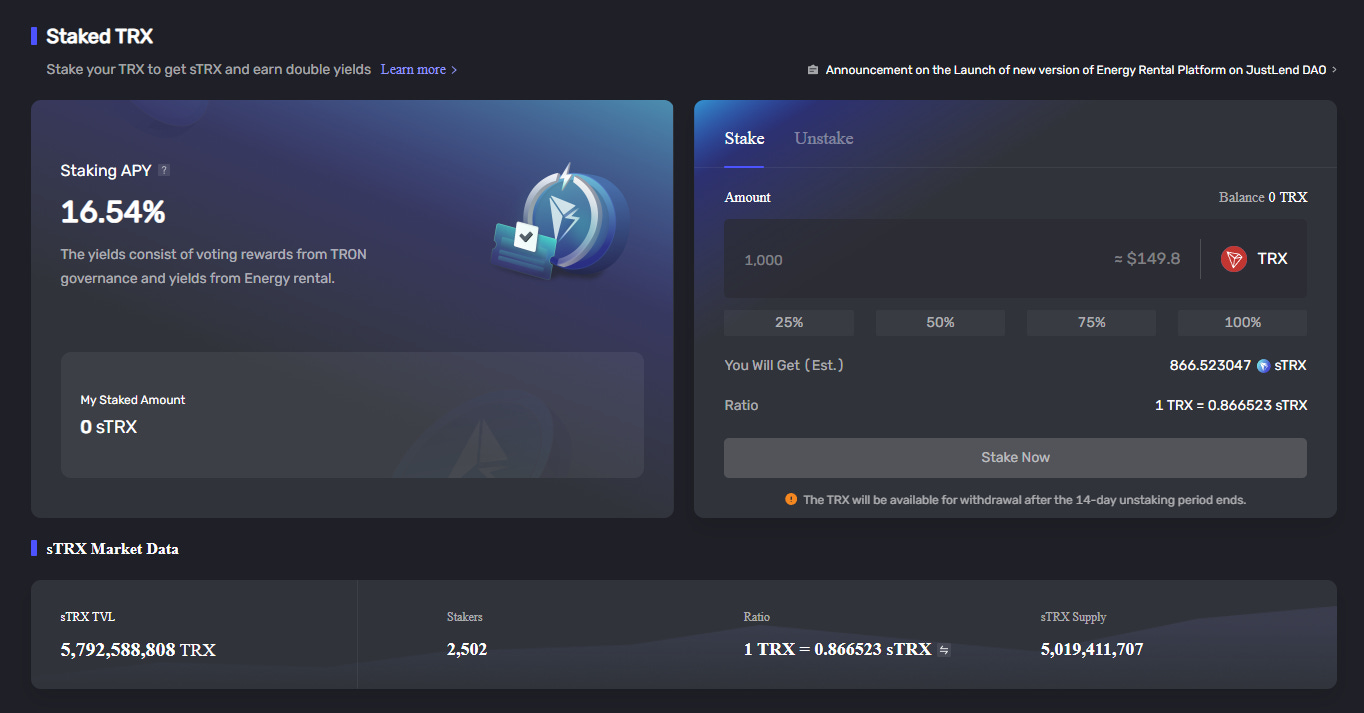Switch to the Unstake tab

[824, 139]
